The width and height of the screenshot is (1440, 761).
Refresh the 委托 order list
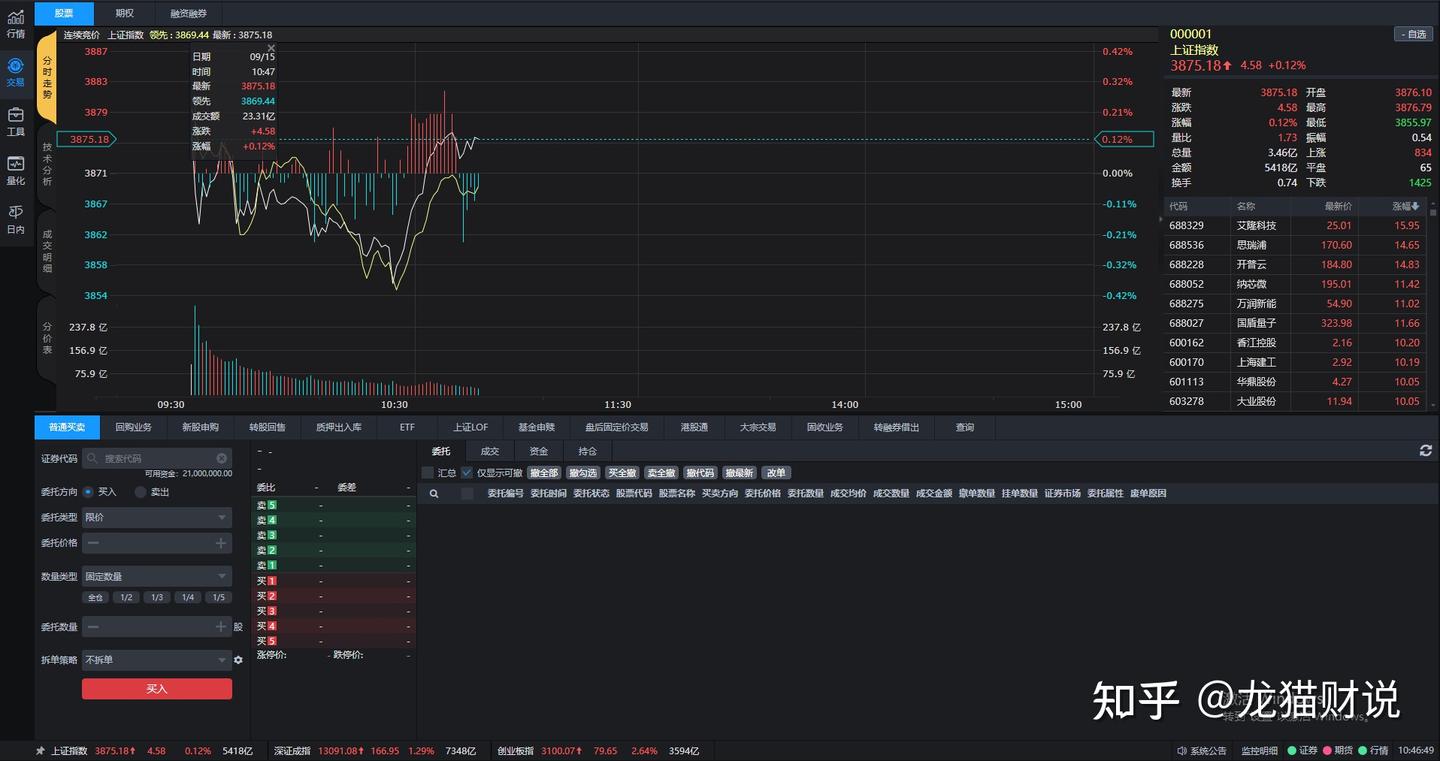click(1426, 450)
